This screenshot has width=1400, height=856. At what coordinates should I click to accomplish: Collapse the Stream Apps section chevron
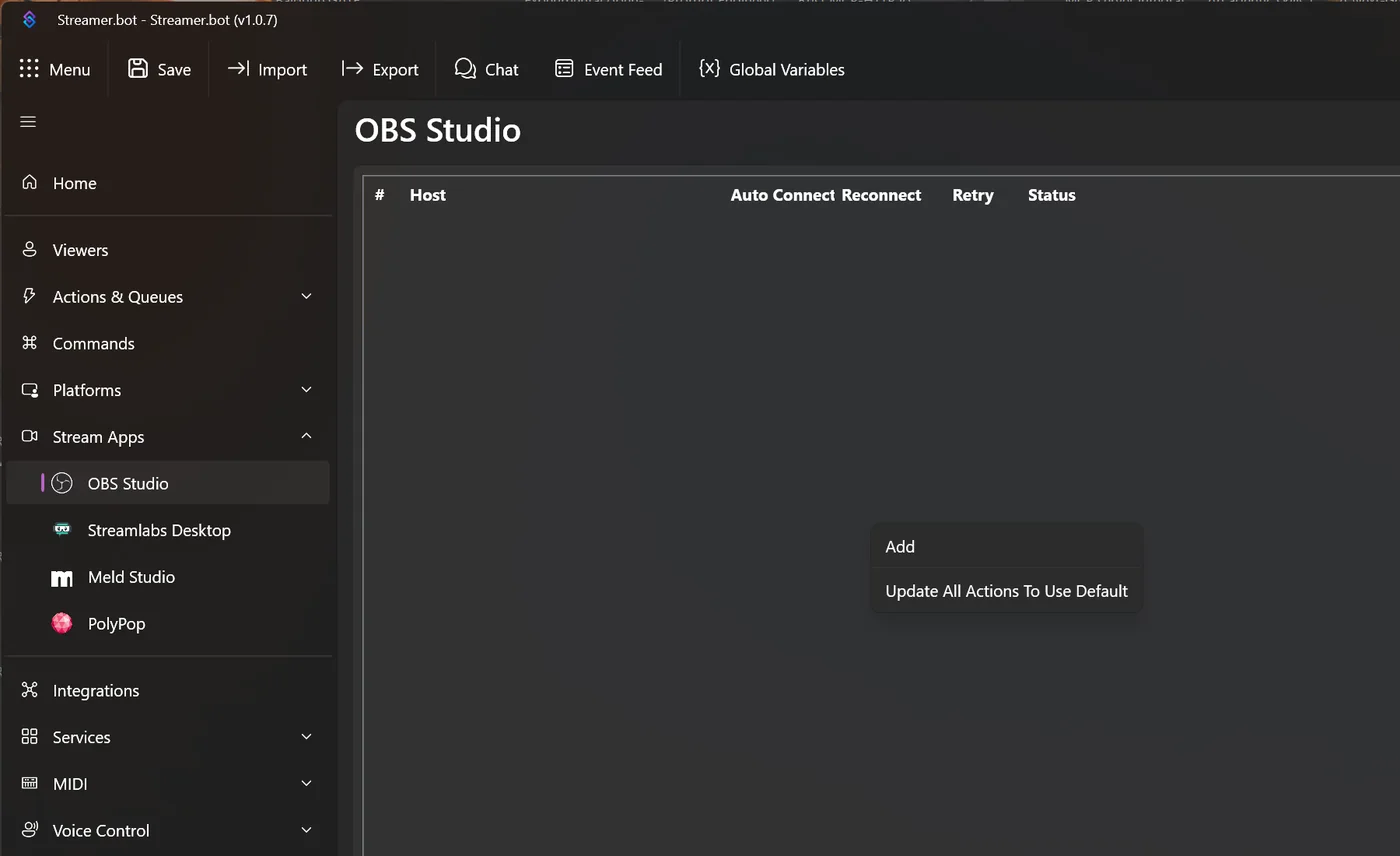307,436
